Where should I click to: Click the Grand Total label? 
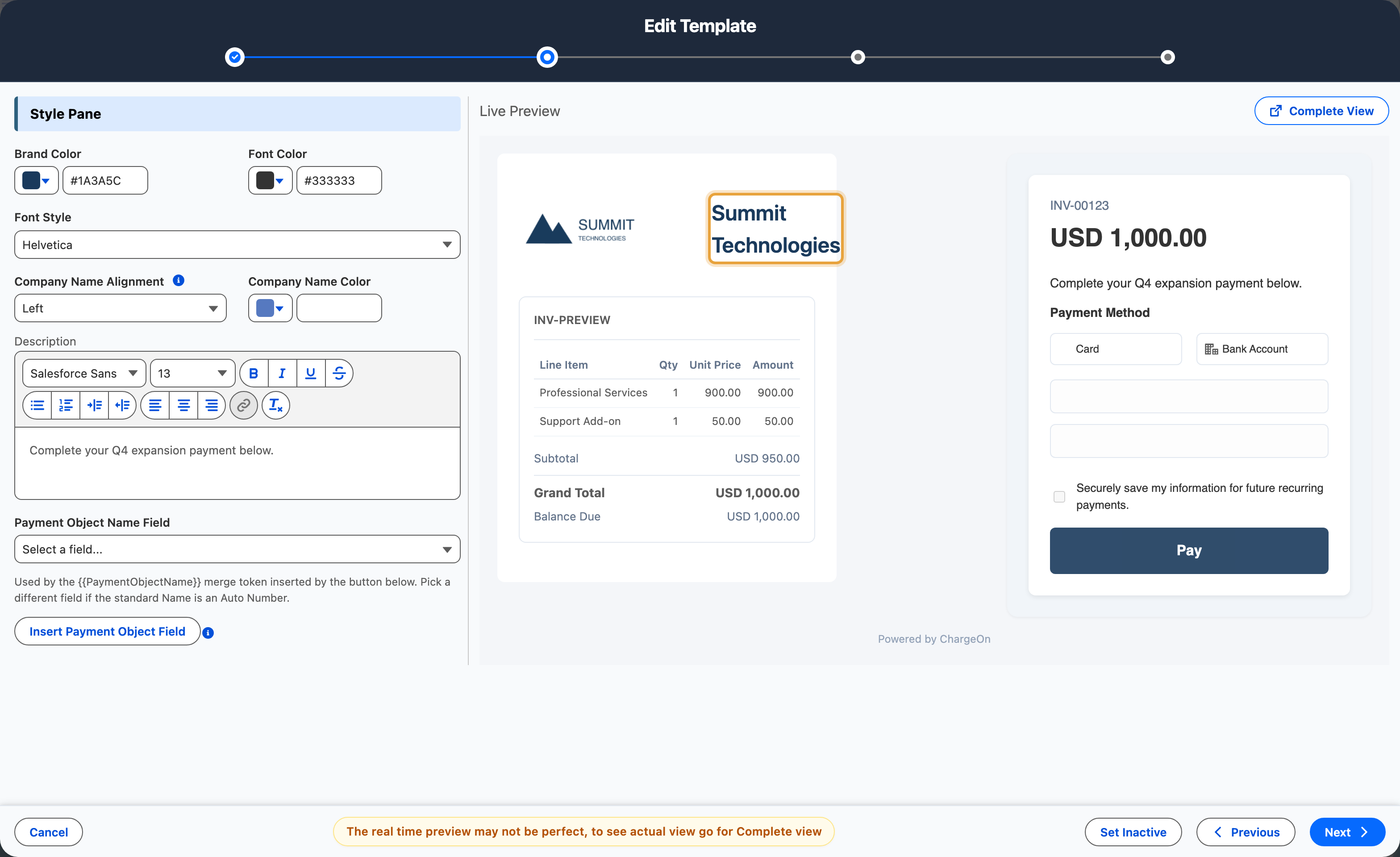[x=569, y=493]
